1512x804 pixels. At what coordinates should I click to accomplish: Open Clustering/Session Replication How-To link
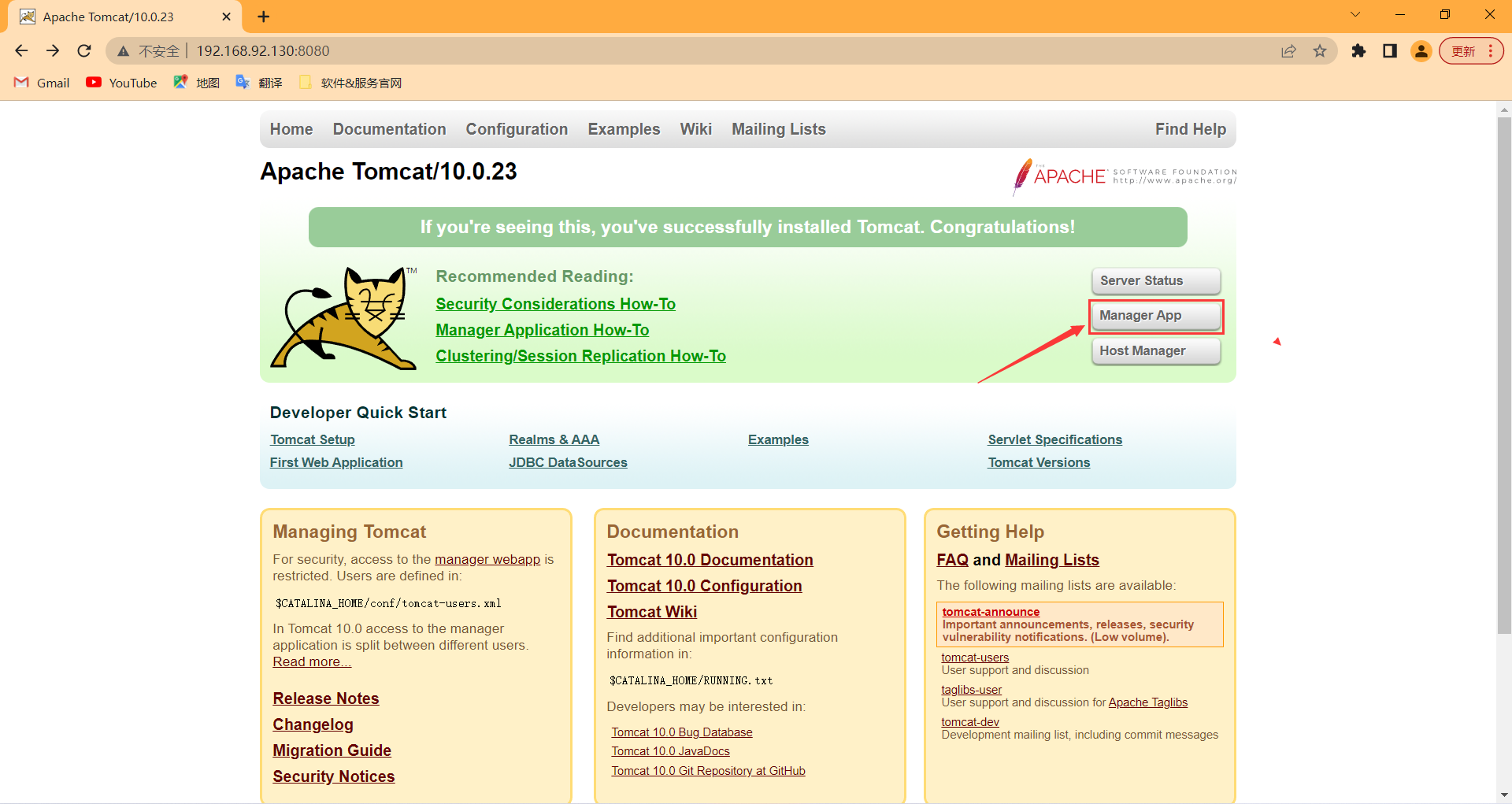(581, 356)
